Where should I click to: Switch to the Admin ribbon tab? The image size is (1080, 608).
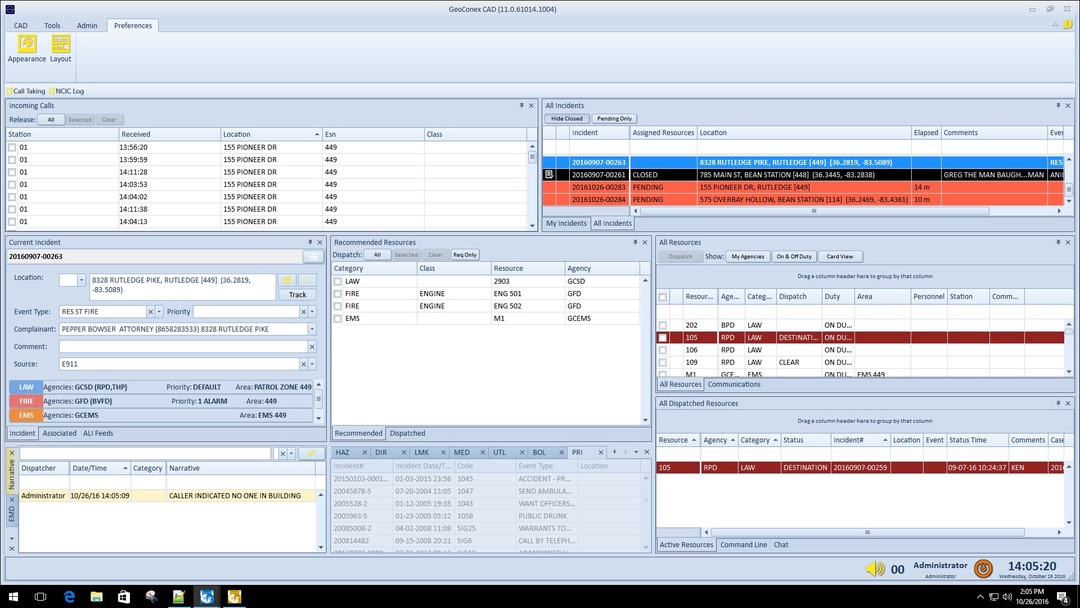click(87, 25)
